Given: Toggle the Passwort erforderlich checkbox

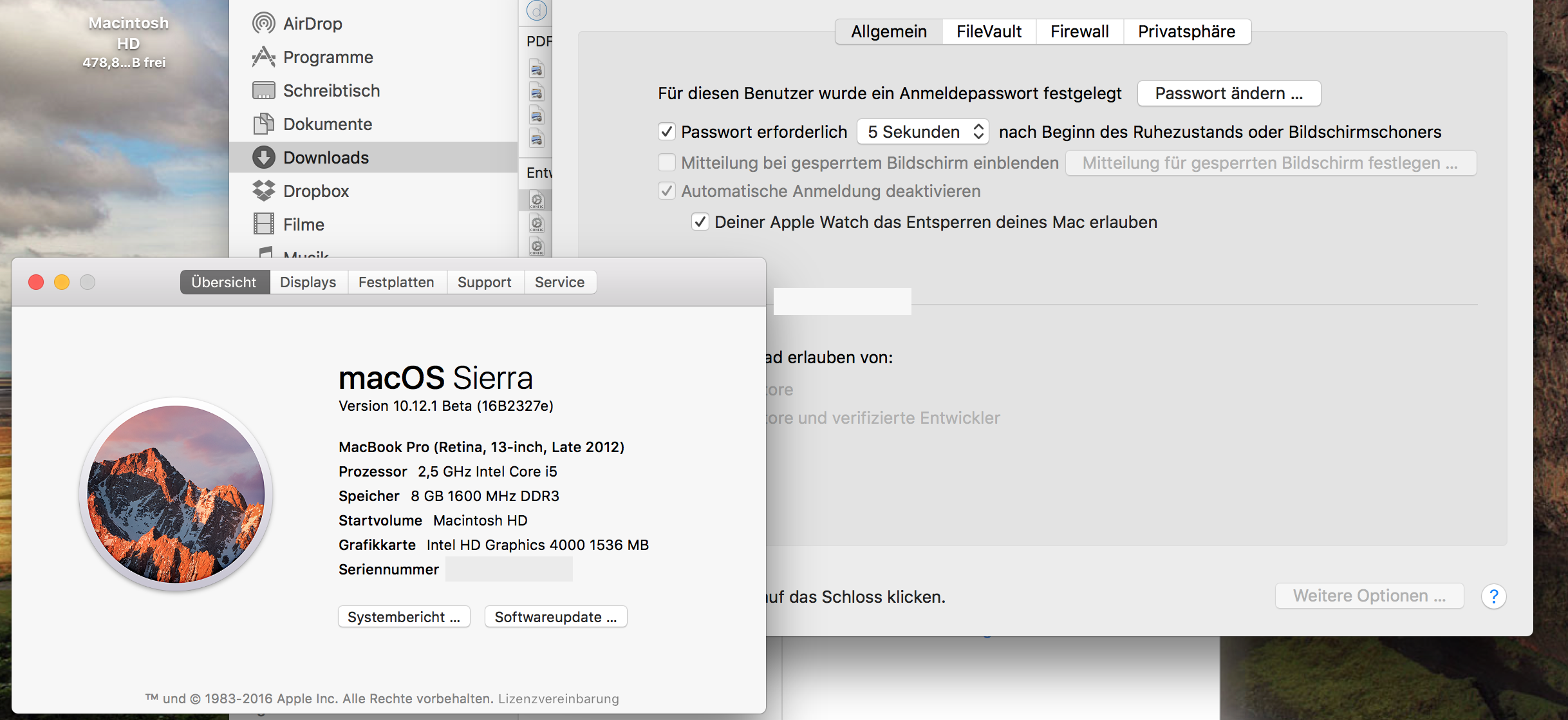Looking at the screenshot, I should [667, 132].
